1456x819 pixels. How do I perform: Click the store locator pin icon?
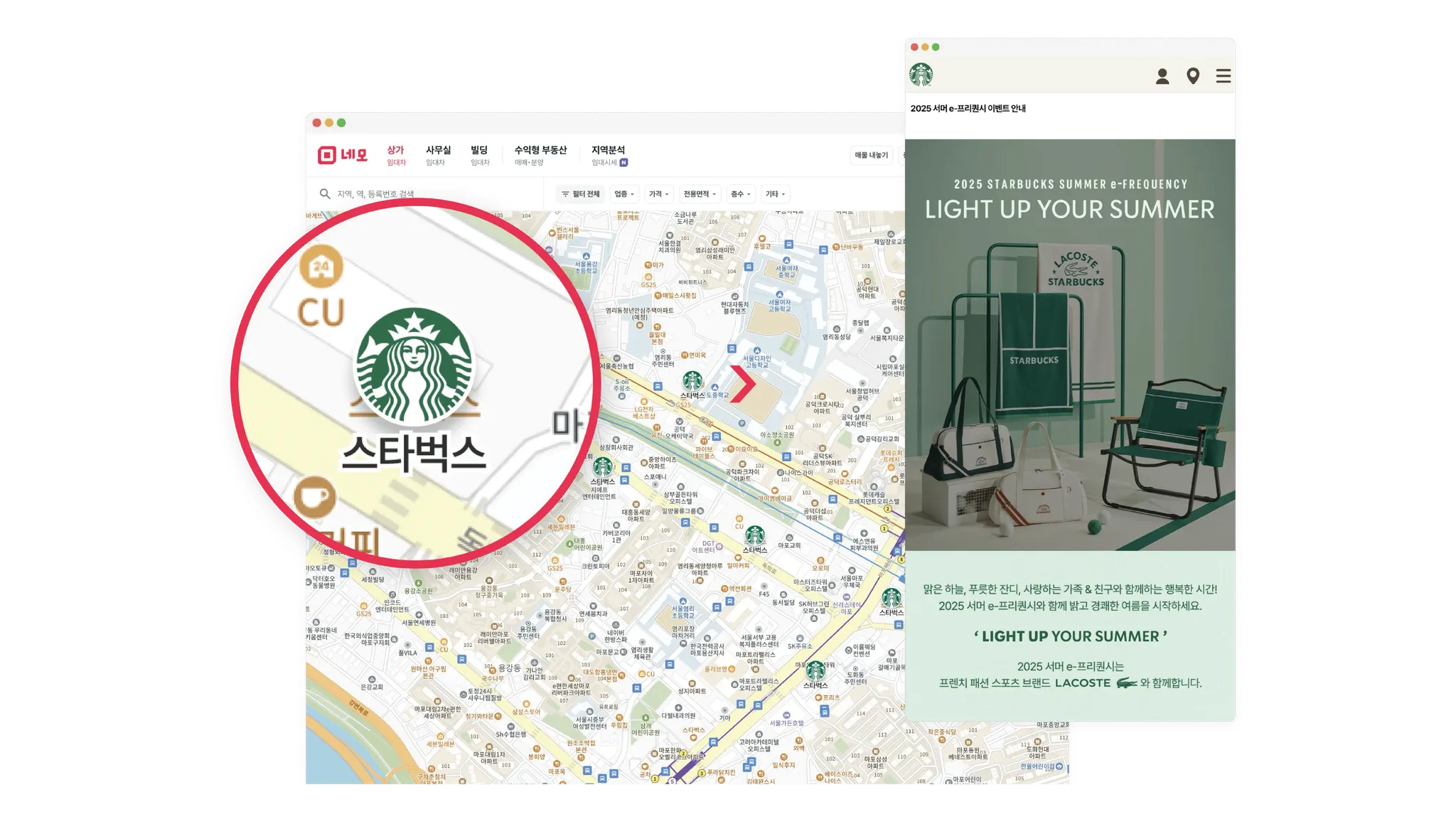pos(1193,76)
